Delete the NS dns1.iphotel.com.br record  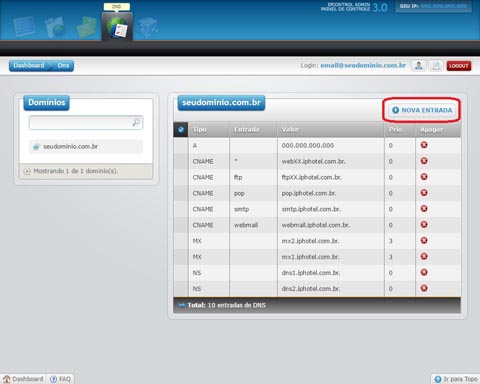pyautogui.click(x=424, y=272)
